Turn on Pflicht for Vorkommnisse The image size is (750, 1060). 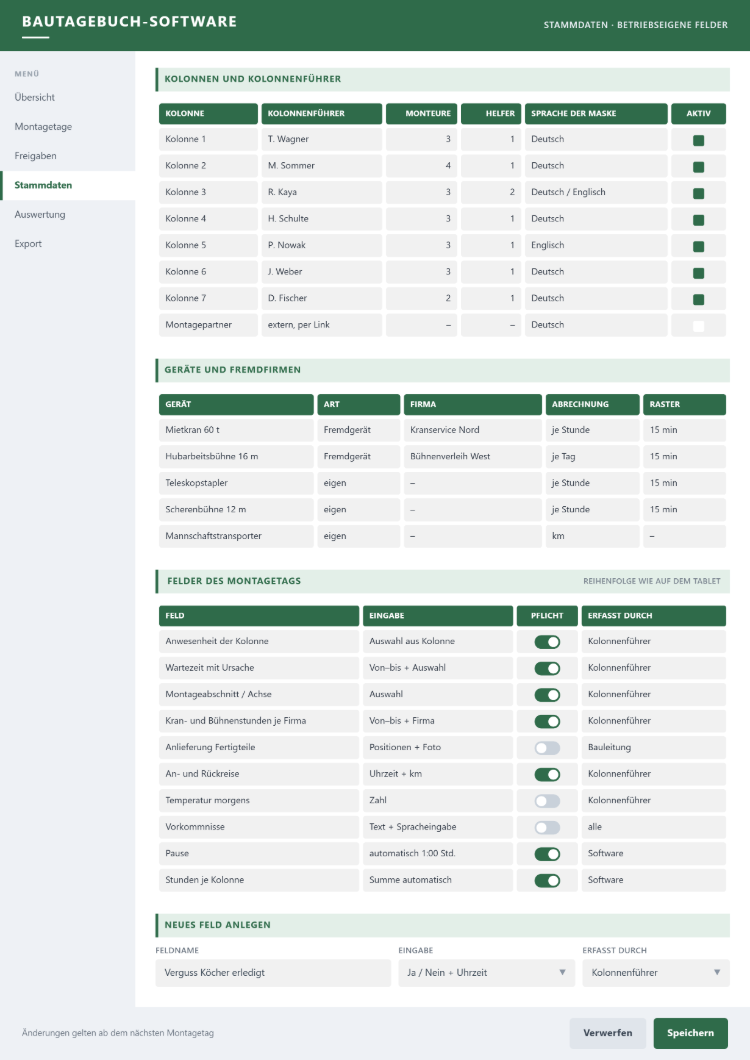pyautogui.click(x=547, y=827)
